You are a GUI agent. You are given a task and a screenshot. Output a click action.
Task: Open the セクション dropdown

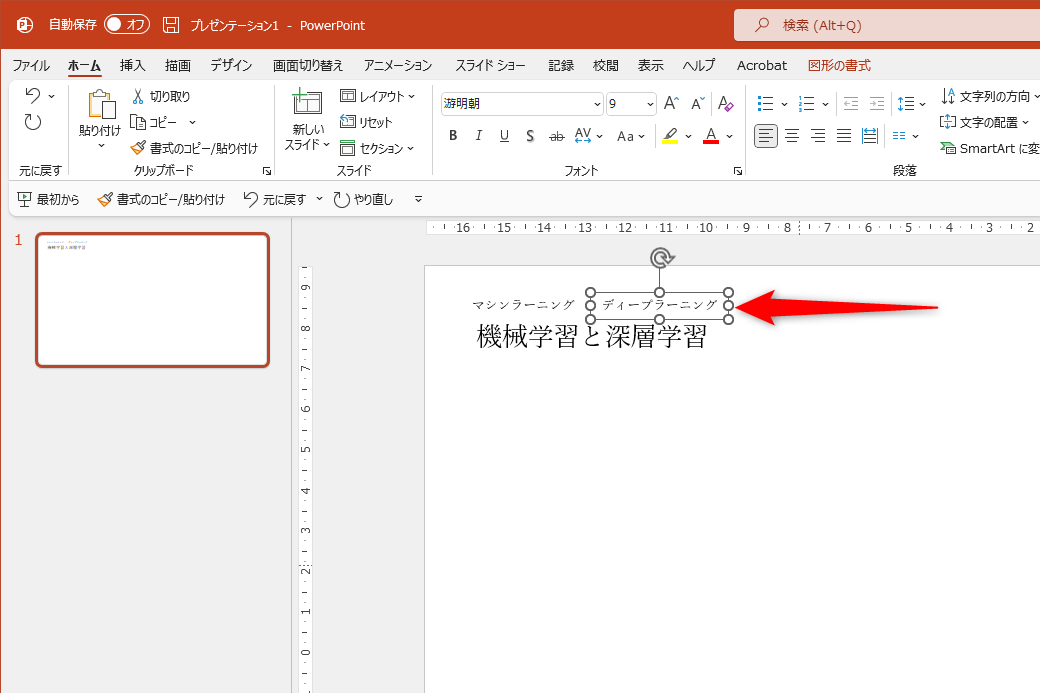(377, 148)
